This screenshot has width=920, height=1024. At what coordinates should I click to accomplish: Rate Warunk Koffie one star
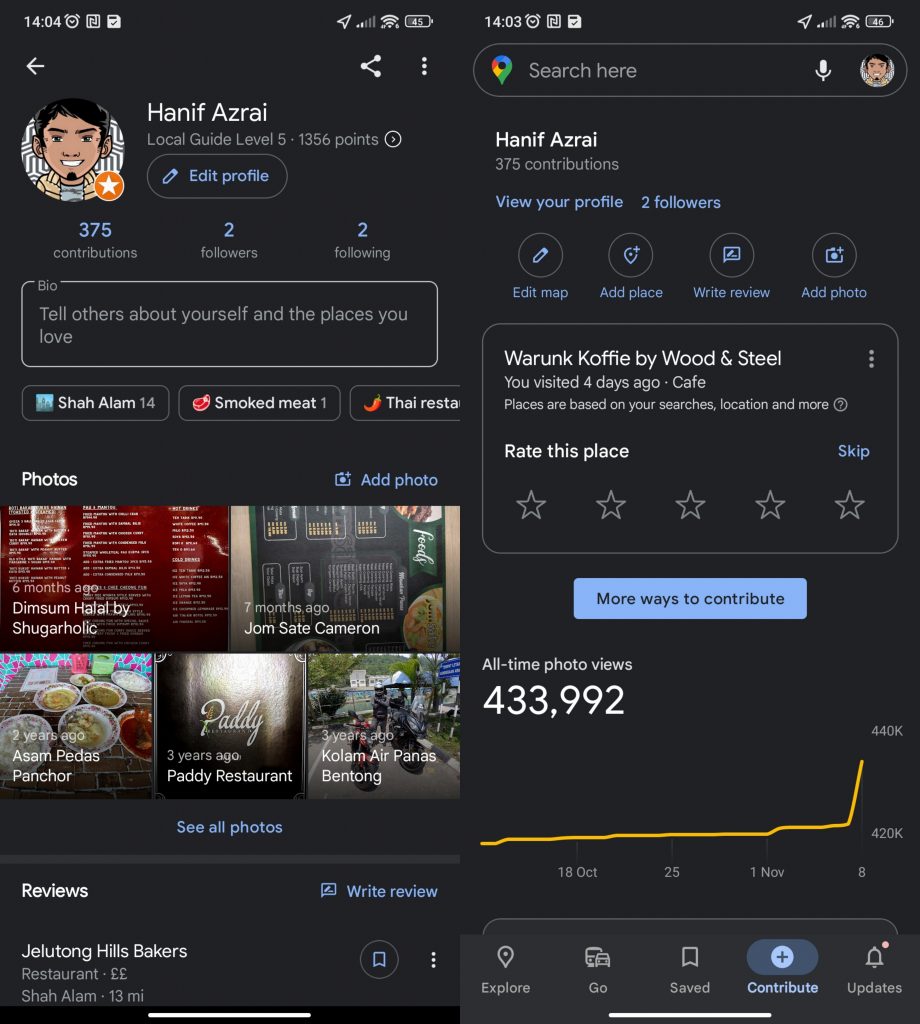coord(531,505)
